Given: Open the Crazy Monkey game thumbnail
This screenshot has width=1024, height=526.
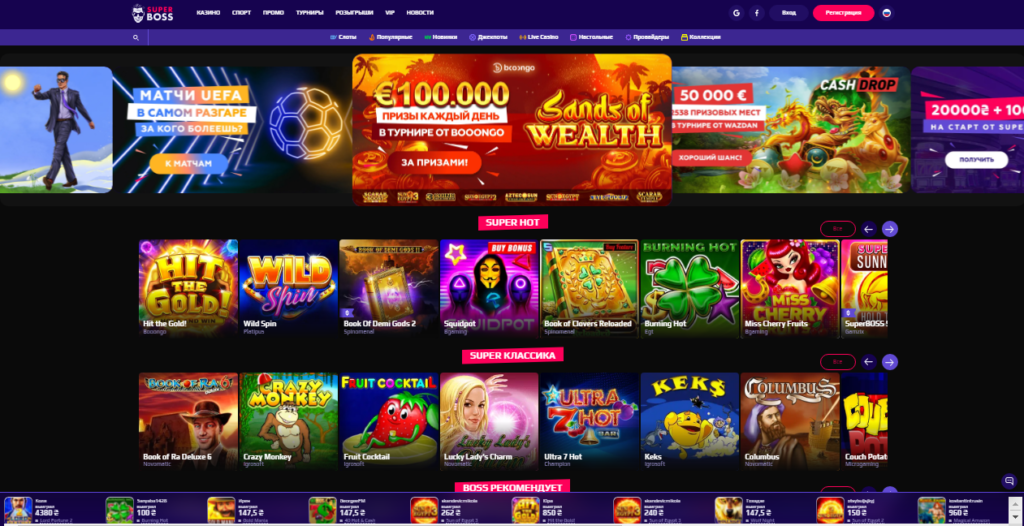Looking at the screenshot, I should coord(289,421).
